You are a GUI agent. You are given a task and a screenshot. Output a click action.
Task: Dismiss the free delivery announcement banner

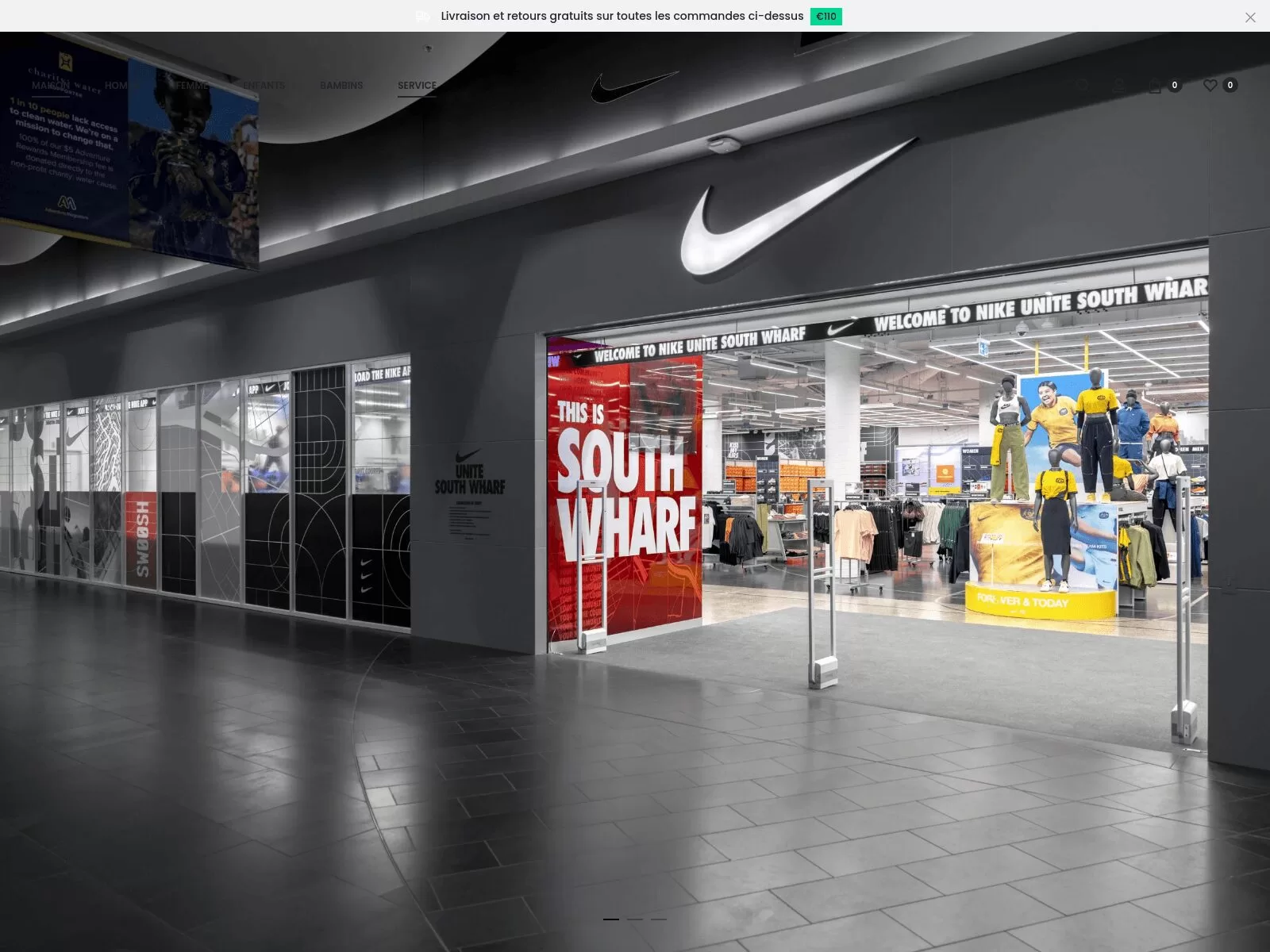pyautogui.click(x=1250, y=17)
